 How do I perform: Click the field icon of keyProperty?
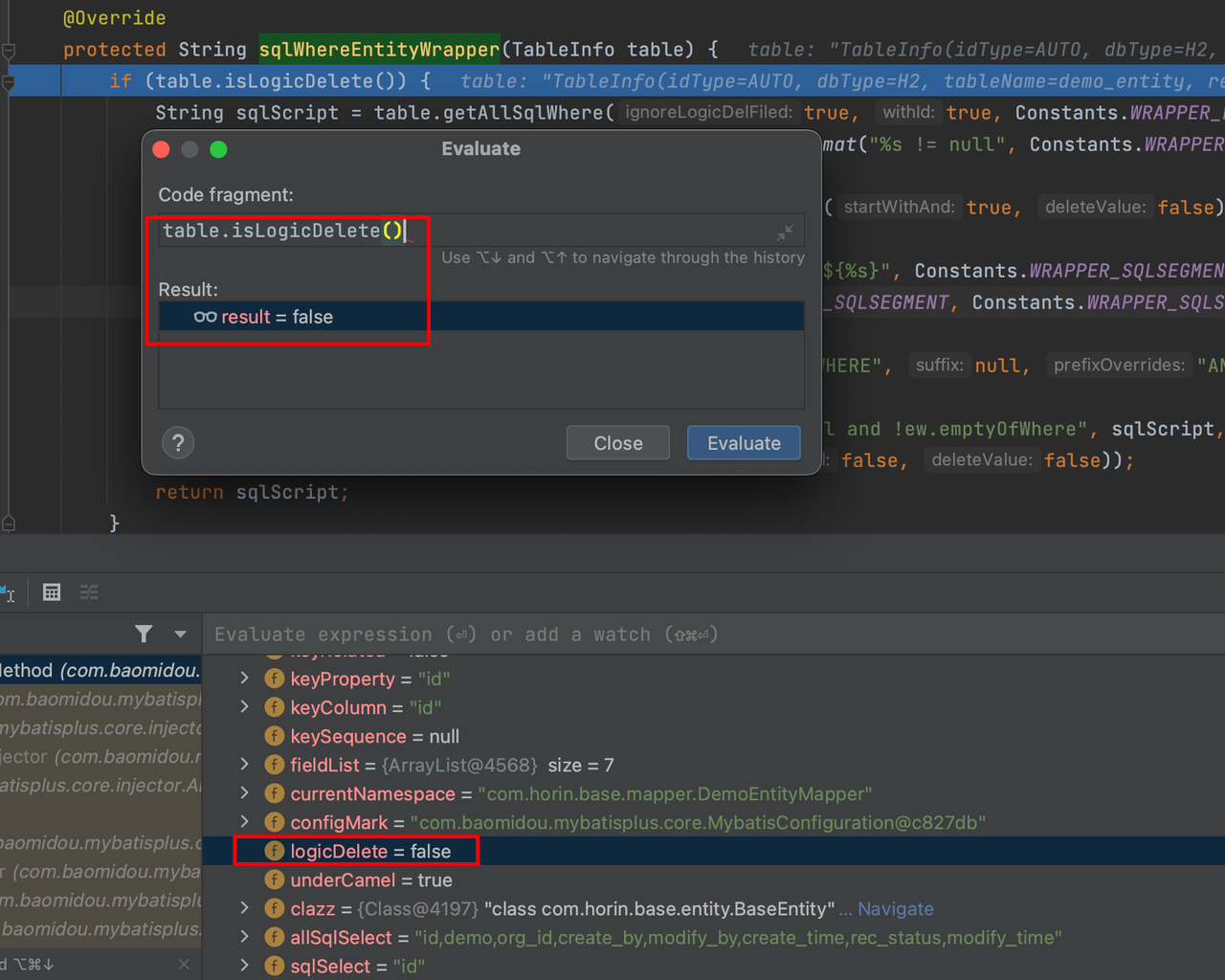[x=275, y=679]
